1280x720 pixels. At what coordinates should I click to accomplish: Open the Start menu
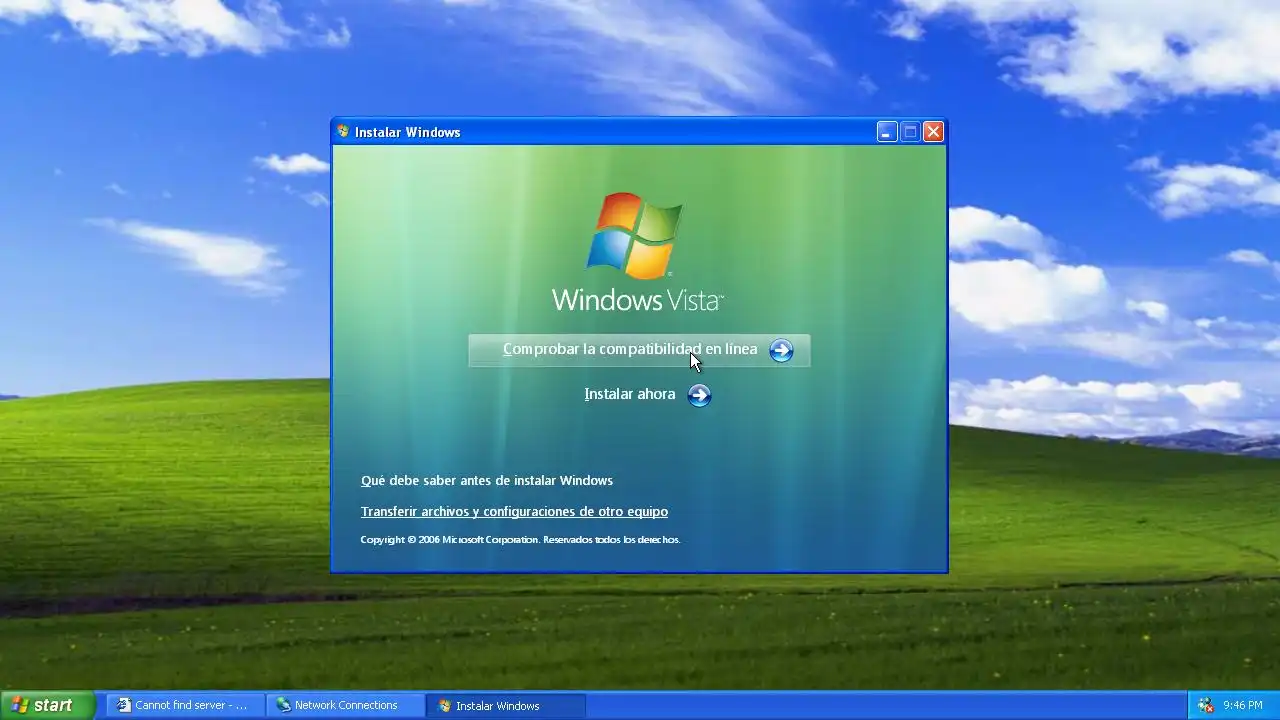pos(47,705)
